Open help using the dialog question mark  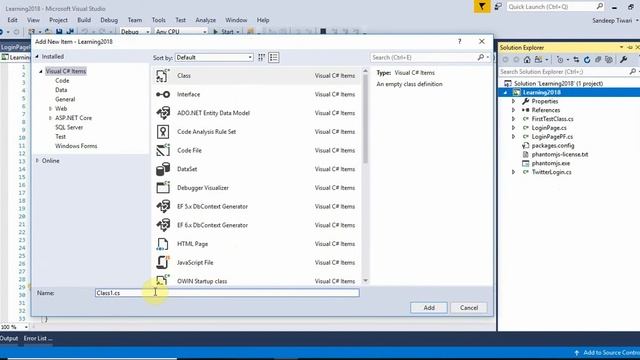[x=460, y=41]
